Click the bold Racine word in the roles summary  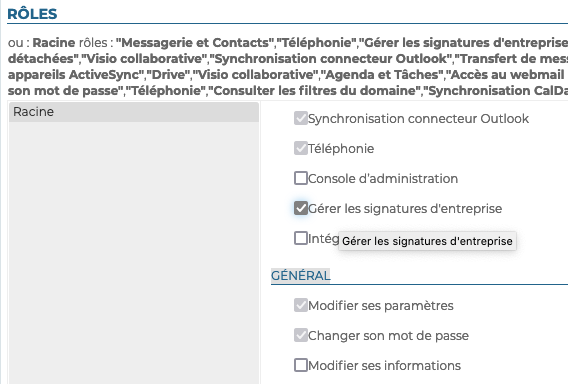click(54, 43)
